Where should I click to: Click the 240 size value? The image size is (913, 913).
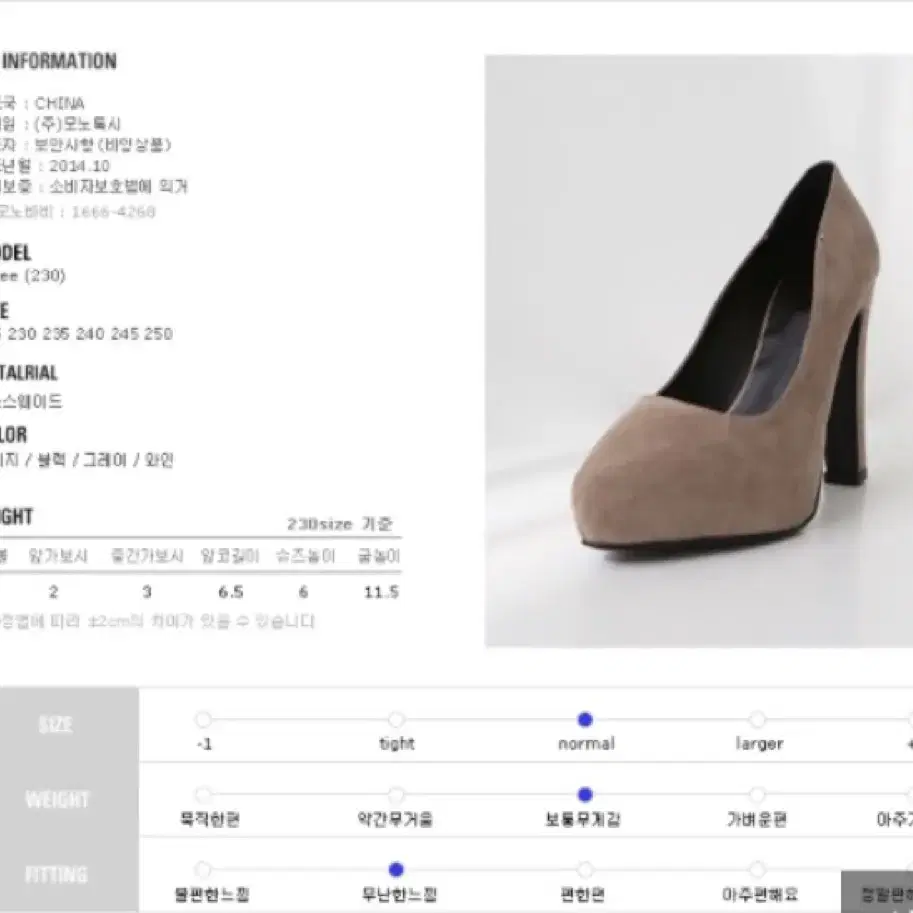click(90, 334)
